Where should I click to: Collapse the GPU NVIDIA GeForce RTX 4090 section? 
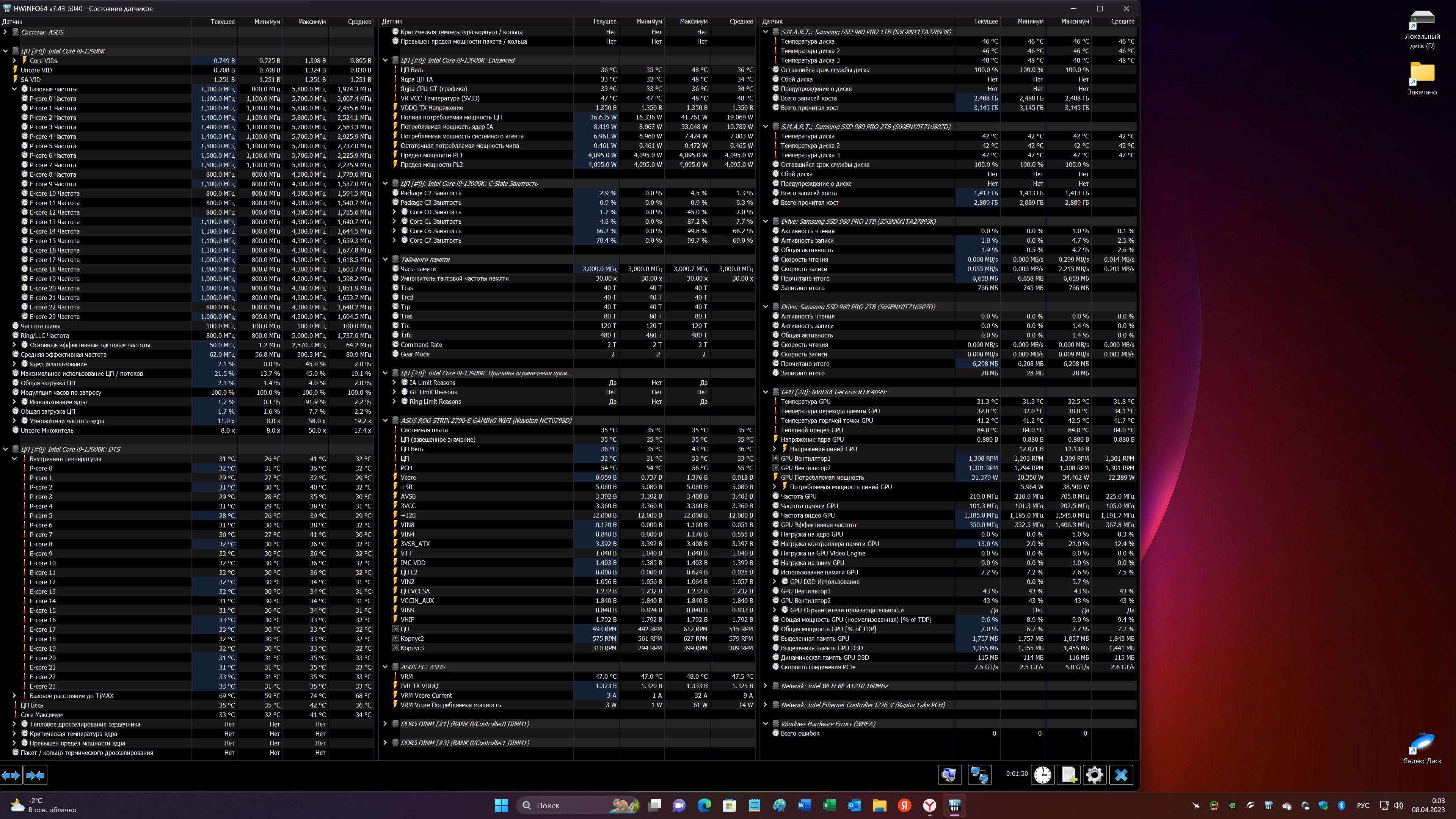[x=766, y=392]
